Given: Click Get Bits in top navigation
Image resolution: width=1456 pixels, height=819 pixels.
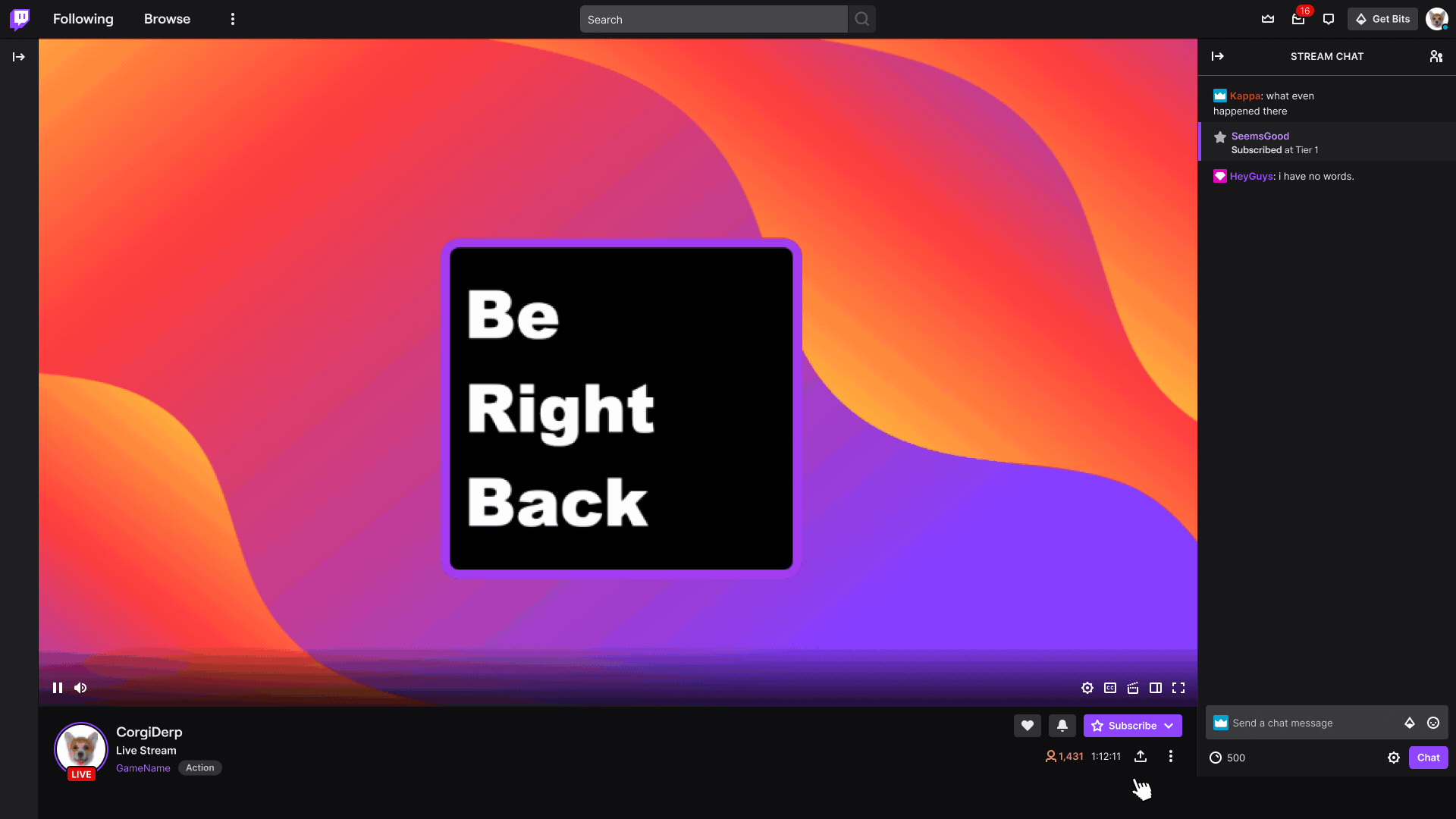Looking at the screenshot, I should pos(1383,18).
